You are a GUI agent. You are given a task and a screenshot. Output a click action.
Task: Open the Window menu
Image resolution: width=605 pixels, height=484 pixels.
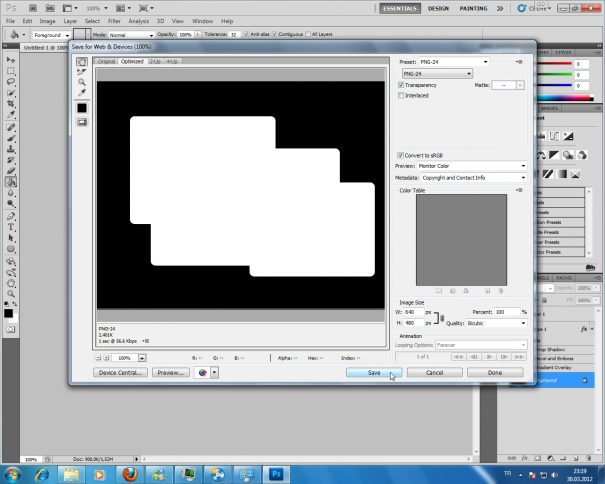click(x=203, y=21)
